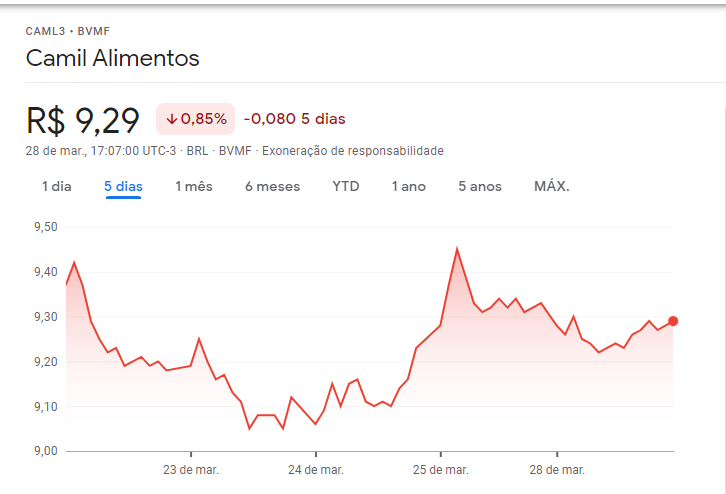Click the Camil Alimentos company title
Viewport: 726px width, 494px height.
click(x=113, y=58)
